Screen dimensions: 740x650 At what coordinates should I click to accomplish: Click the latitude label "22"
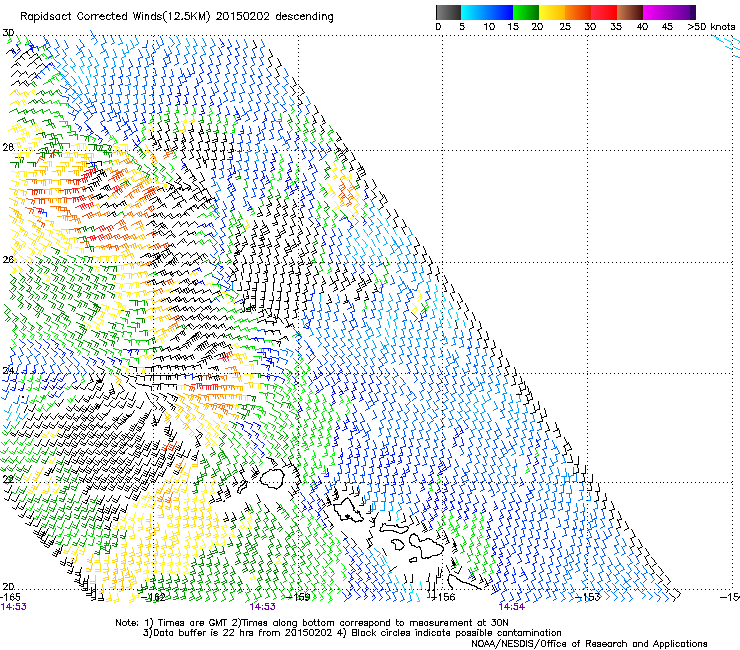coord(8,479)
